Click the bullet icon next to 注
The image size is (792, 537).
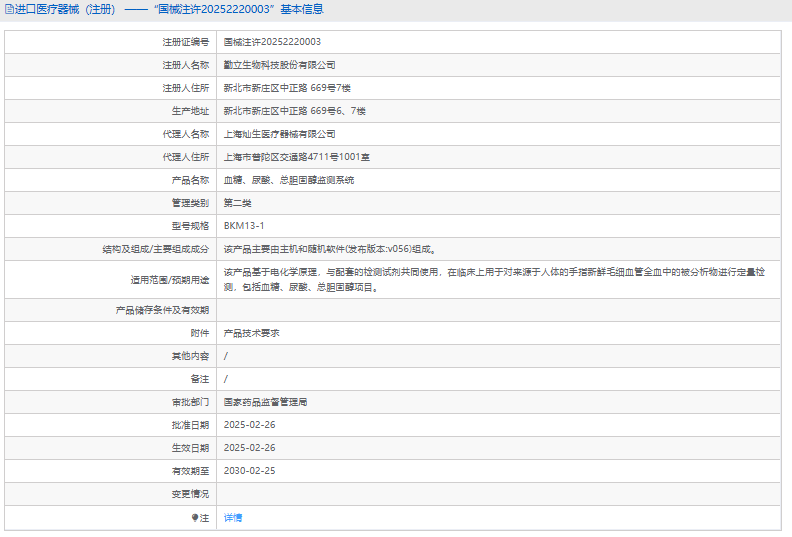coord(196,518)
